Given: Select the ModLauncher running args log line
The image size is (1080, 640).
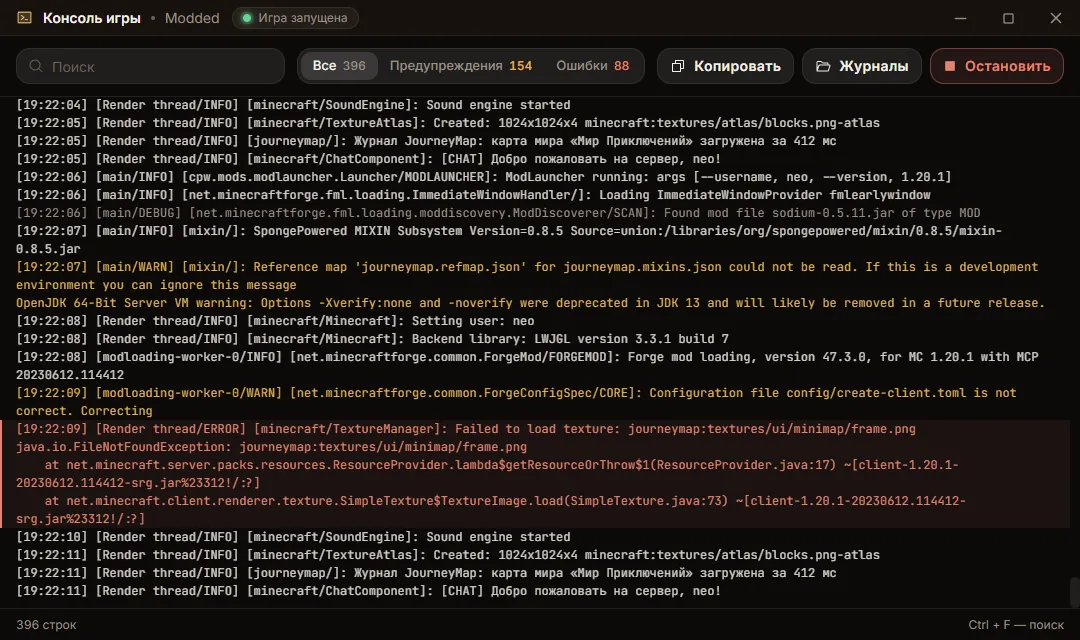Looking at the screenshot, I should click(x=484, y=177).
